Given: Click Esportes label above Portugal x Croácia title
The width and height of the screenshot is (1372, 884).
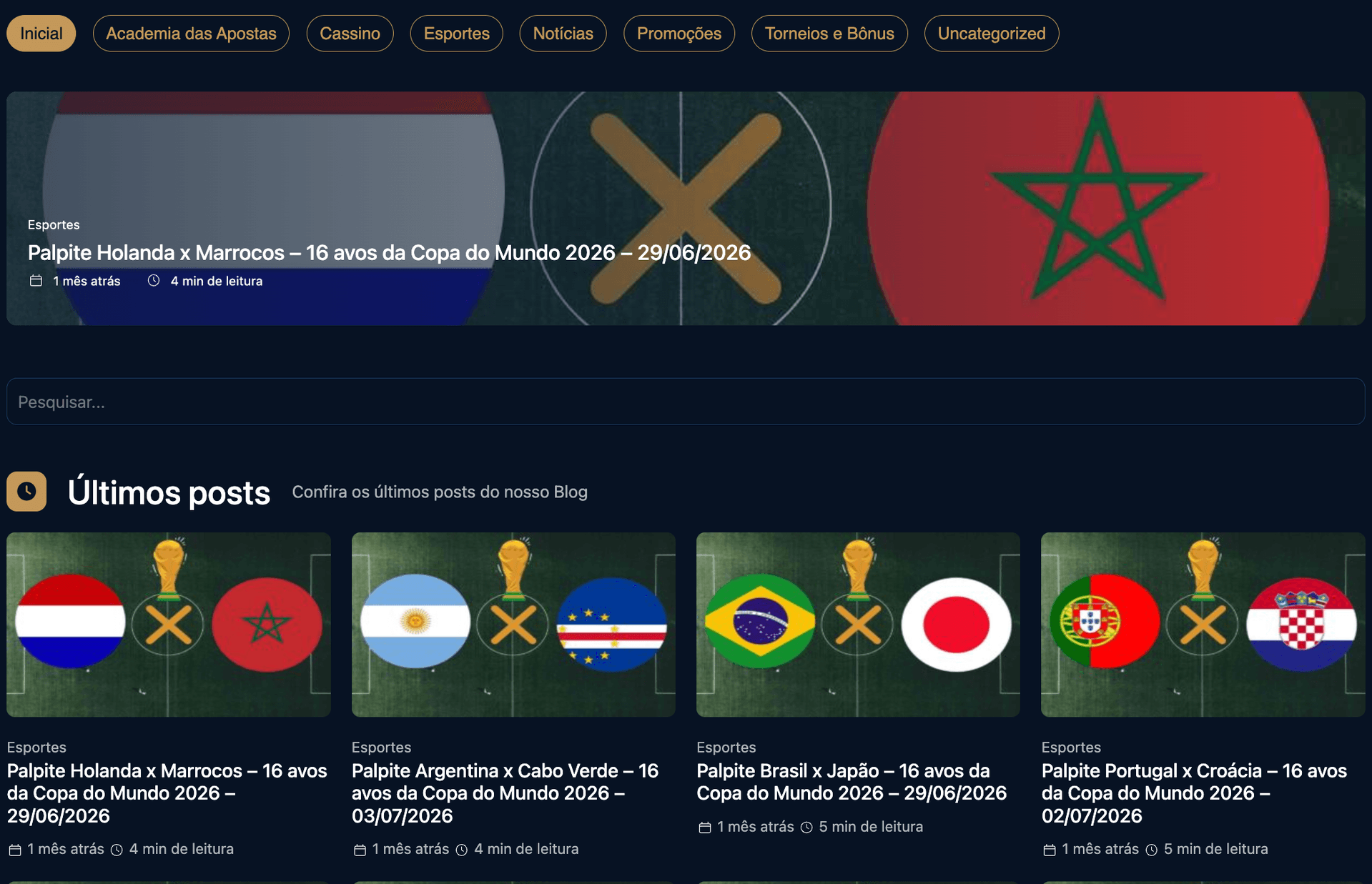Looking at the screenshot, I should pyautogui.click(x=1071, y=748).
